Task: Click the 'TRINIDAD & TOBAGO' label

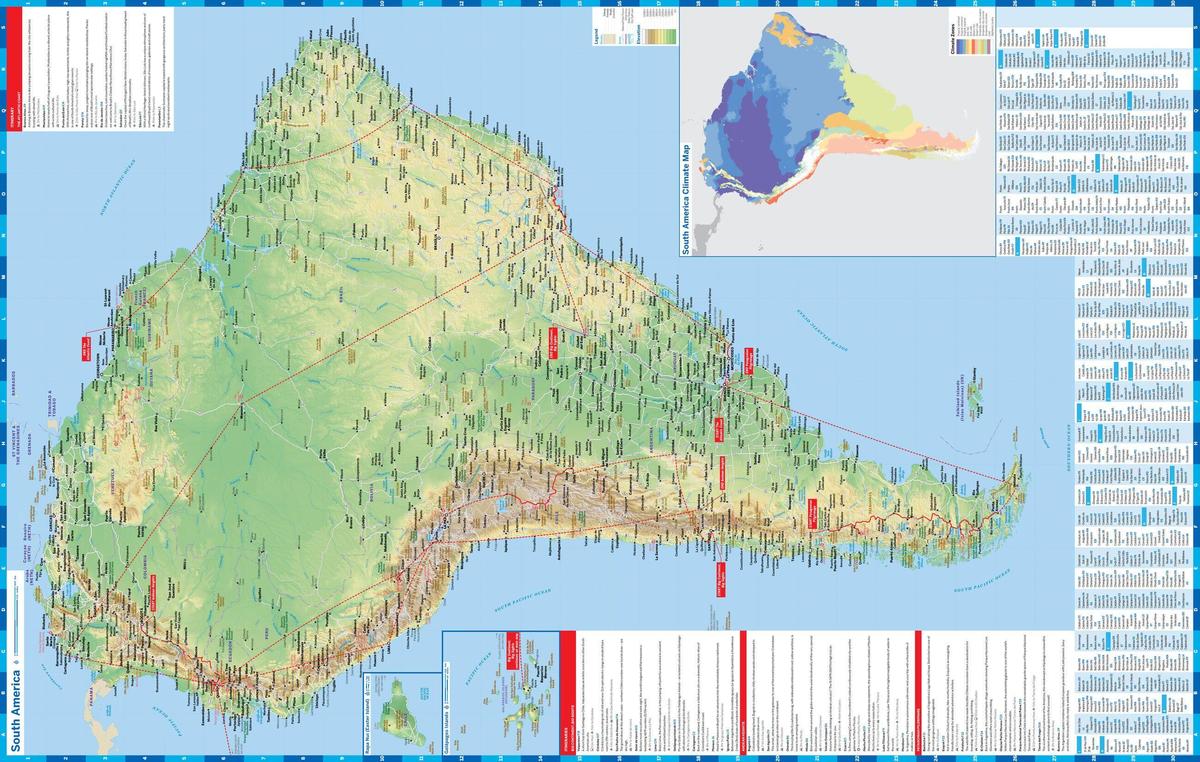Action: (x=50, y=402)
